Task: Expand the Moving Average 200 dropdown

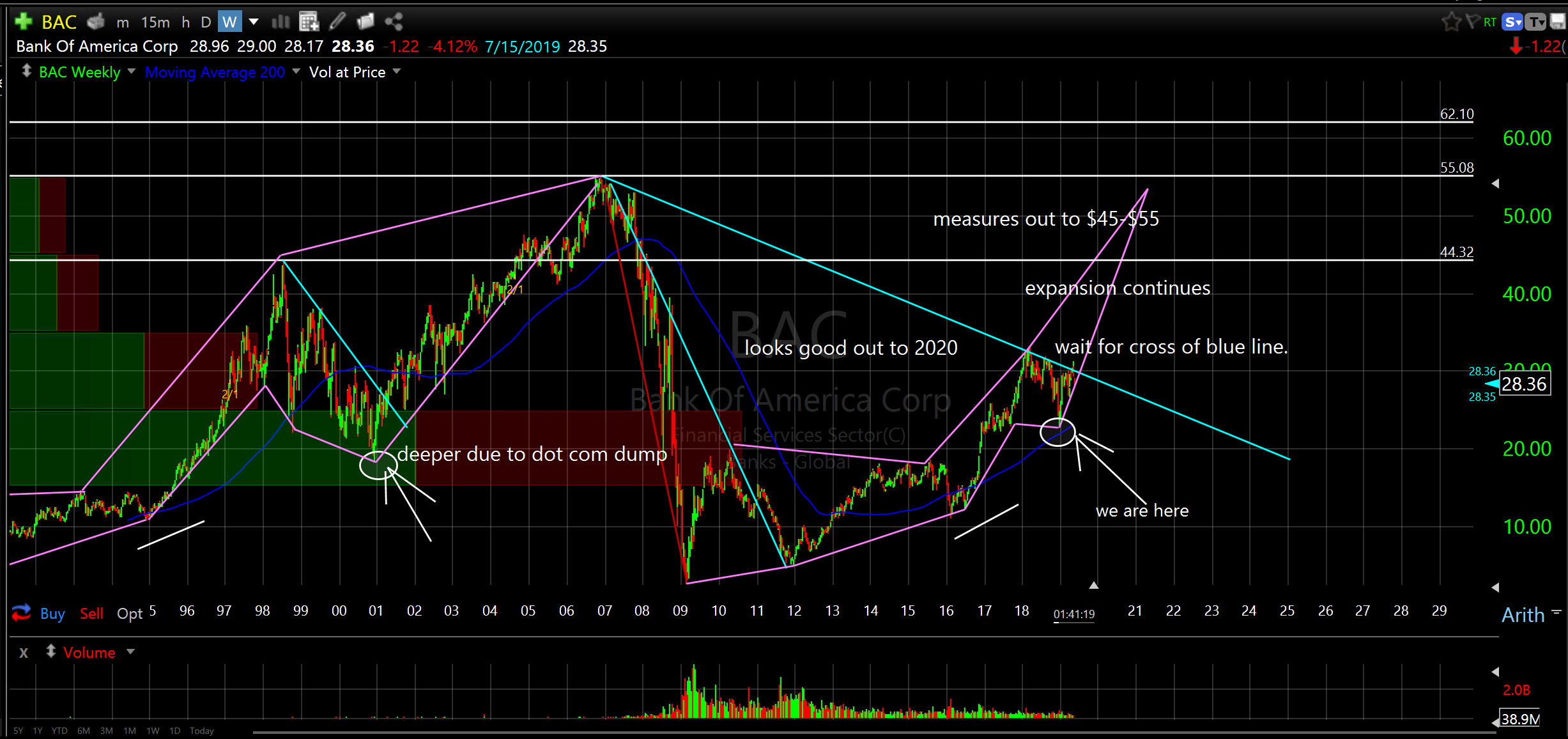Action: [x=296, y=72]
